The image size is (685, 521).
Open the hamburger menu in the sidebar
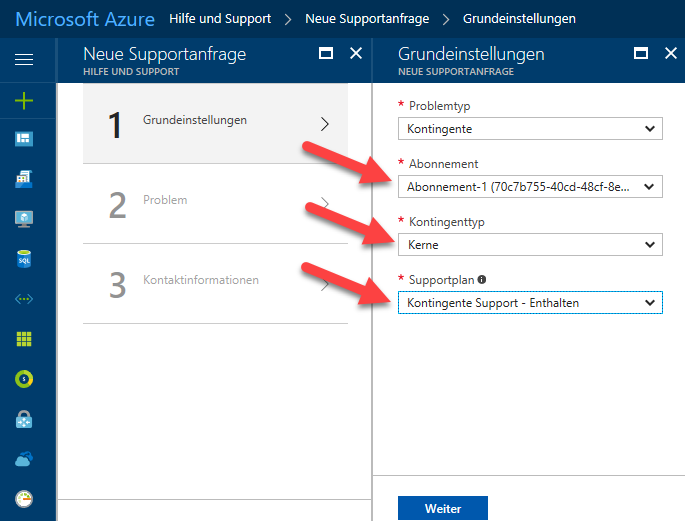click(24, 59)
